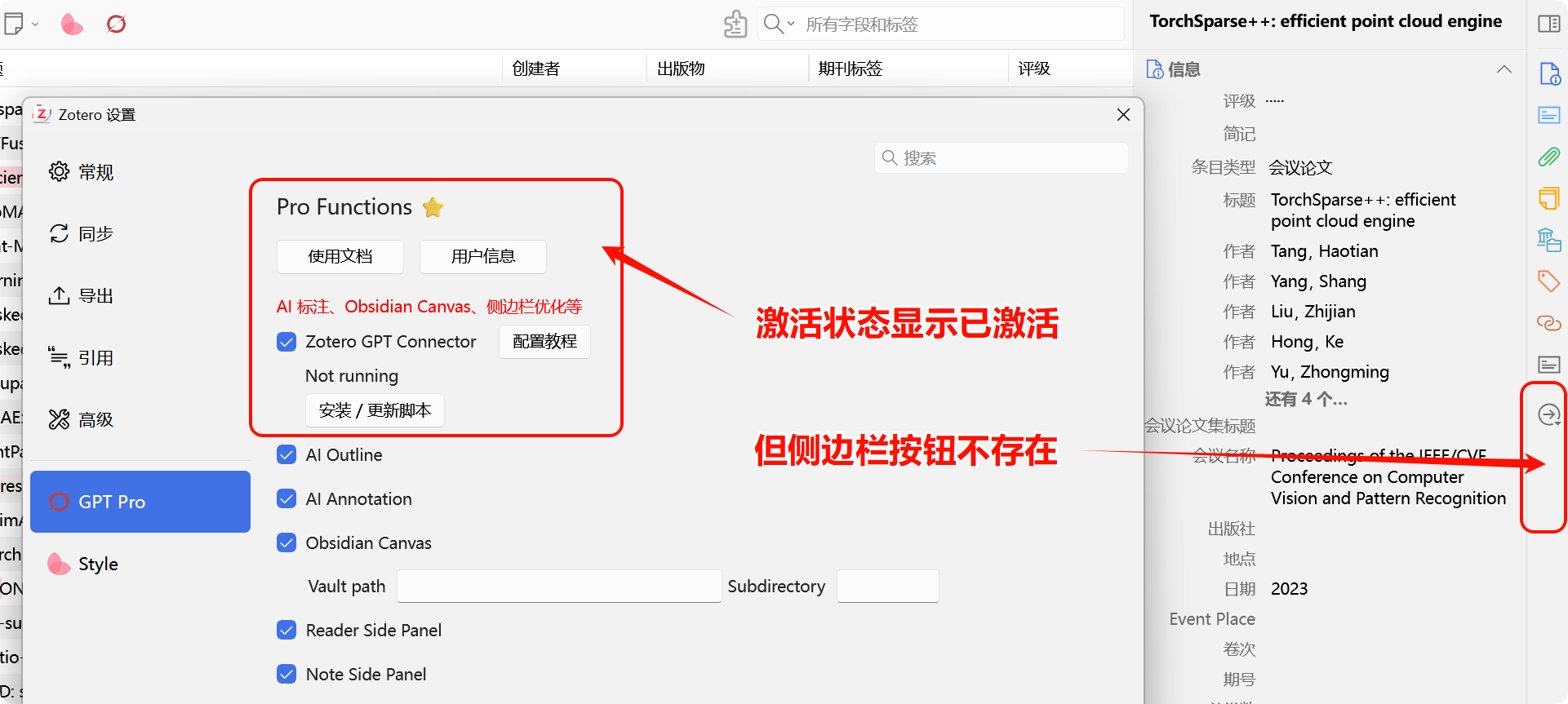This screenshot has height=704, width=1568.
Task: Click the 搜索 field in settings
Action: (x=1002, y=157)
